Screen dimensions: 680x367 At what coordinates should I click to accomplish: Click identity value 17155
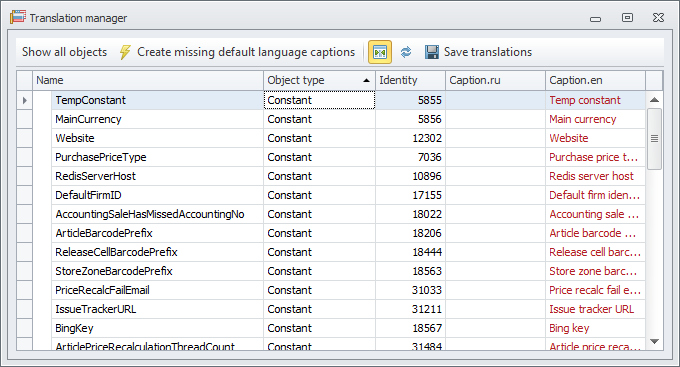coord(427,195)
